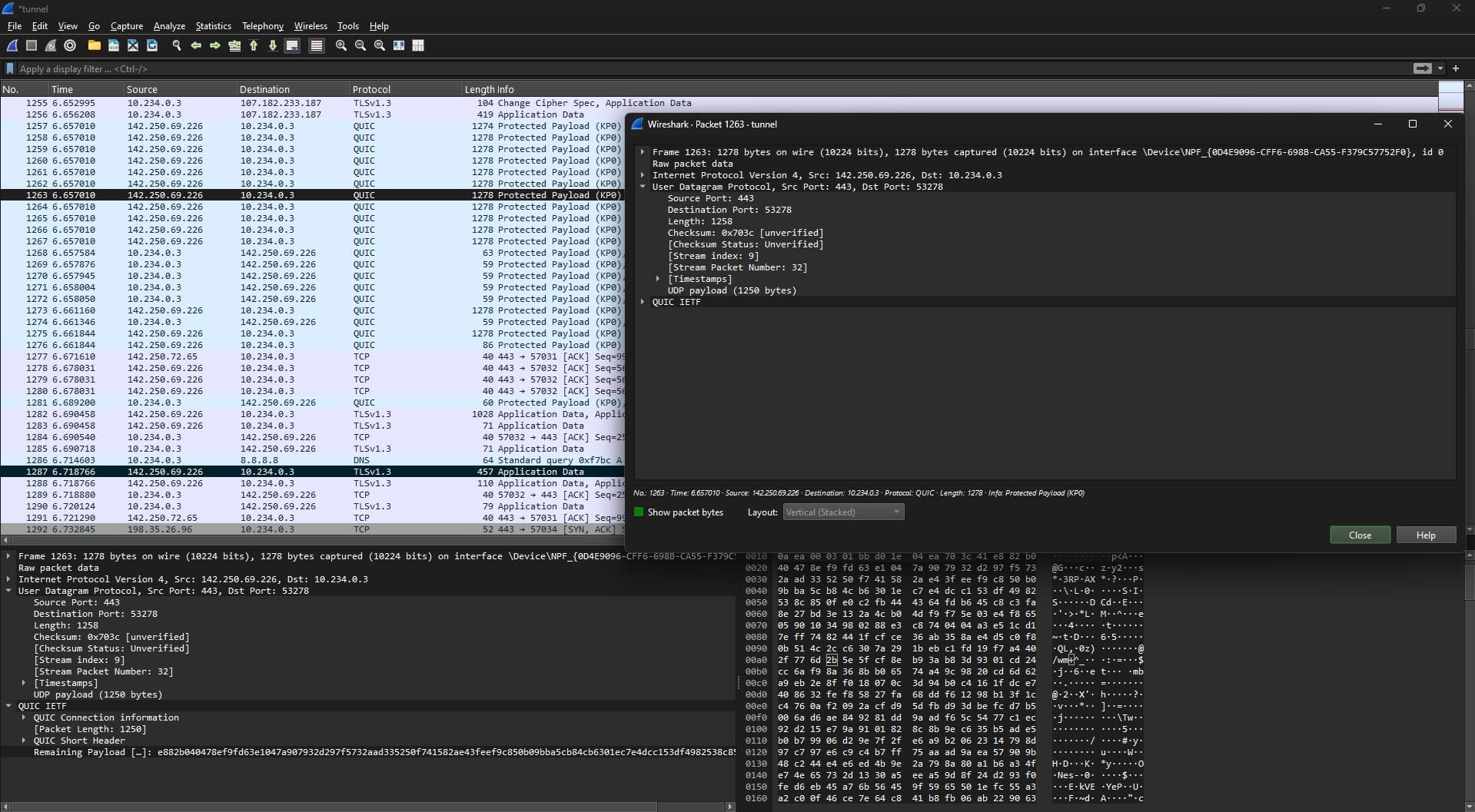This screenshot has width=1475, height=812.
Task: Toggle packet list colorization
Action: pyautogui.click(x=316, y=45)
